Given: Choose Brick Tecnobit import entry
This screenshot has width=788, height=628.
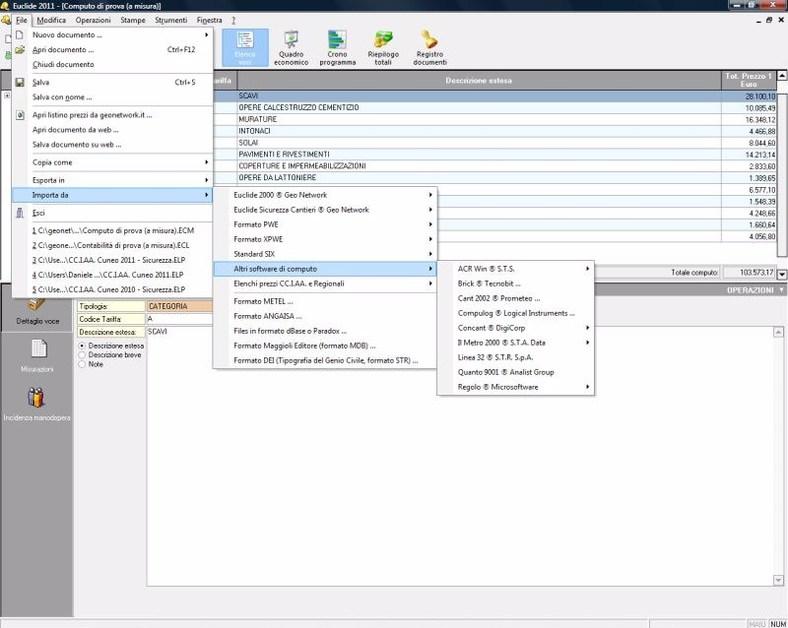Looking at the screenshot, I should pyautogui.click(x=489, y=283).
